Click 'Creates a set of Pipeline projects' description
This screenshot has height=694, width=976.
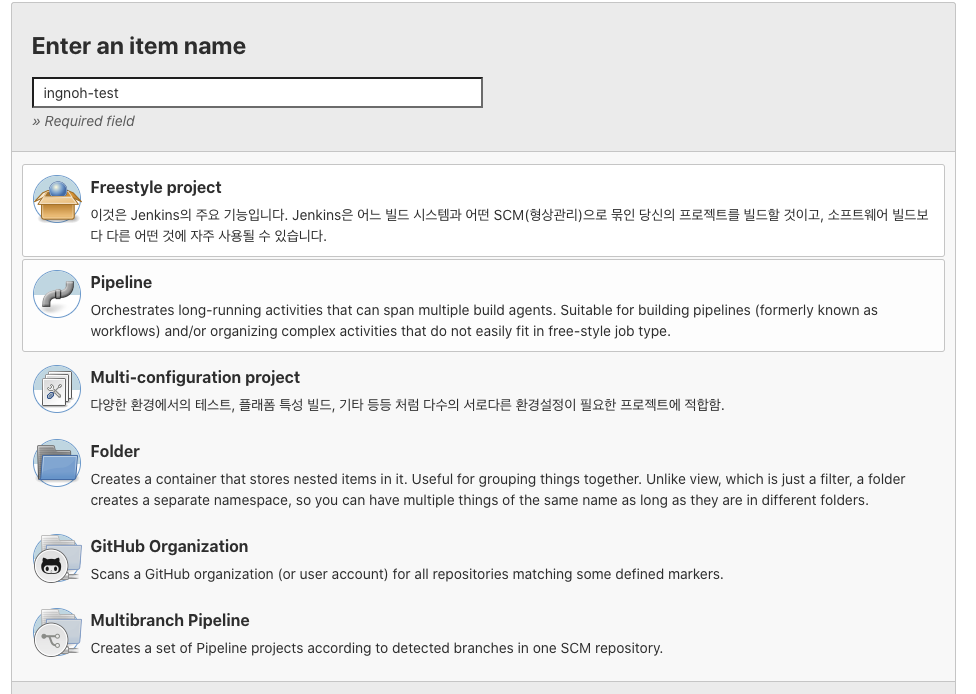[377, 649]
